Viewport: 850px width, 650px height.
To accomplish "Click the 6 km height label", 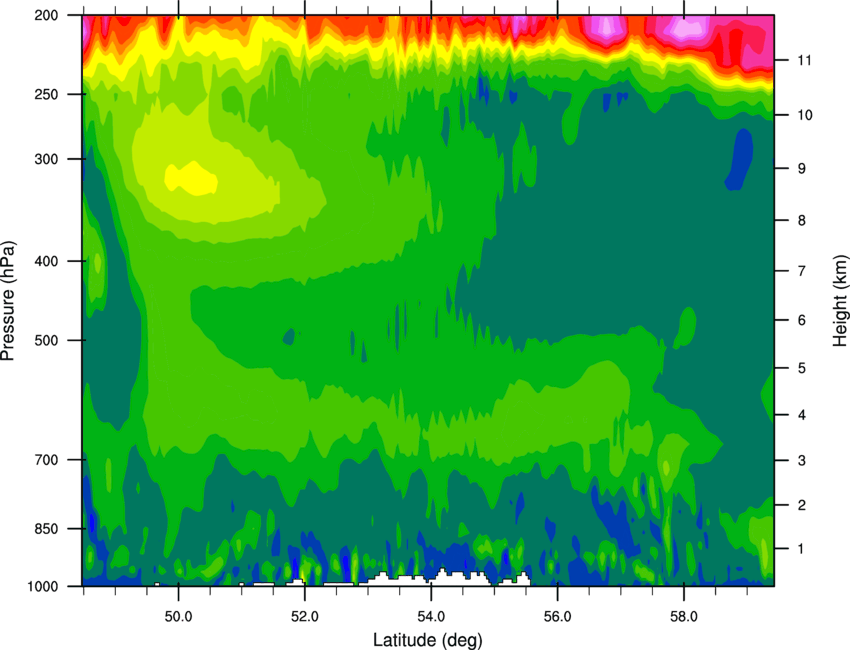I will point(801,320).
